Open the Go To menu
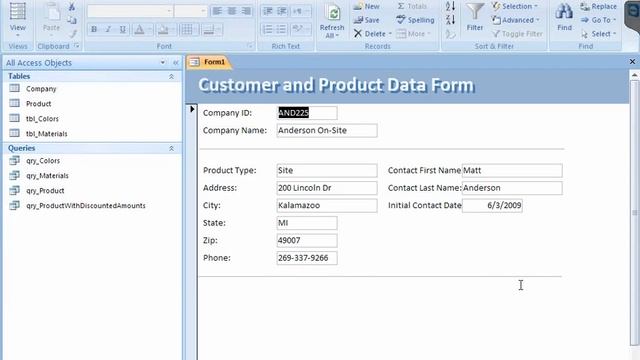Screen dimensions: 640x360 pyautogui.click(x=598, y=20)
